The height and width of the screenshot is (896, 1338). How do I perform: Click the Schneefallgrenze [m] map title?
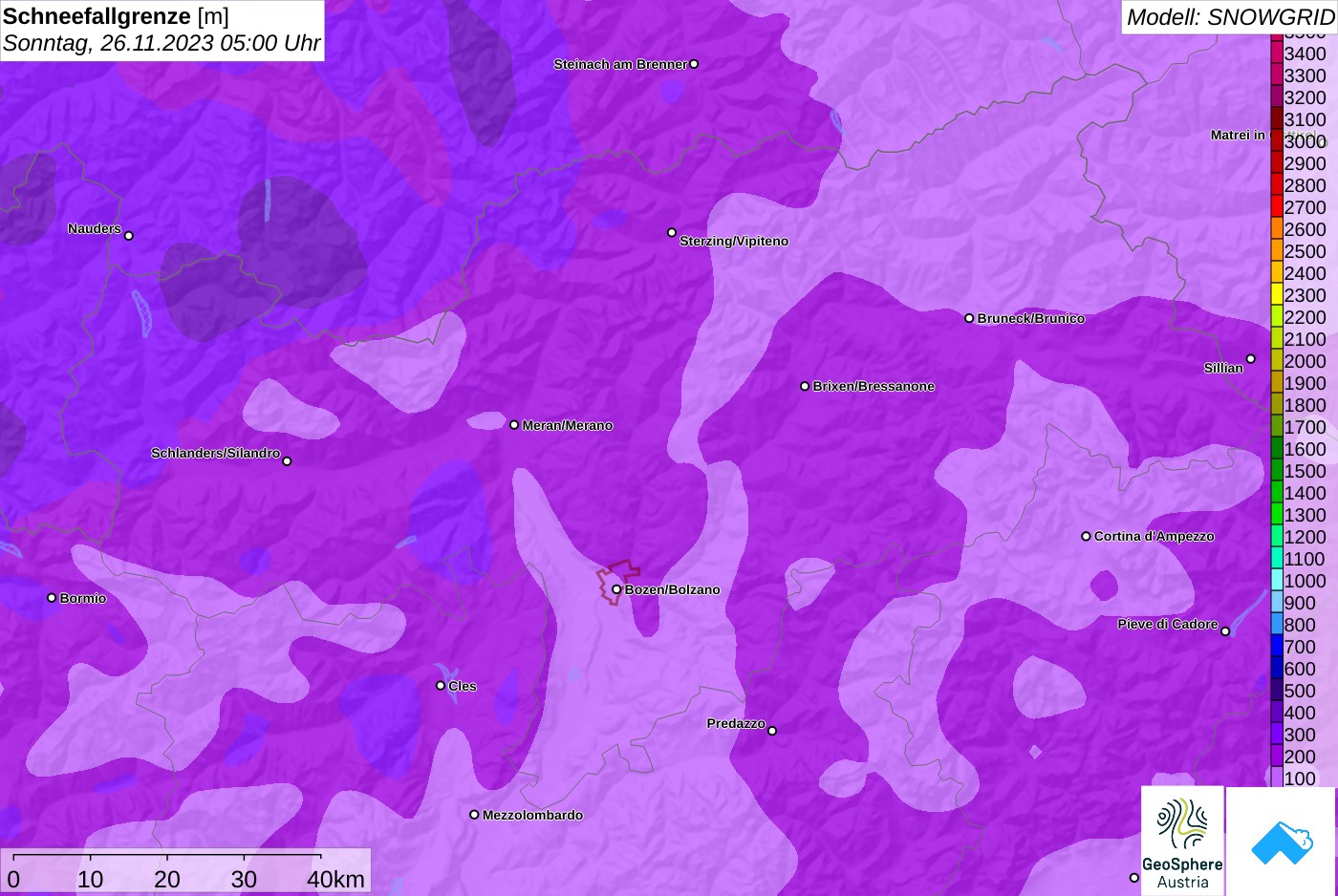coord(116,16)
